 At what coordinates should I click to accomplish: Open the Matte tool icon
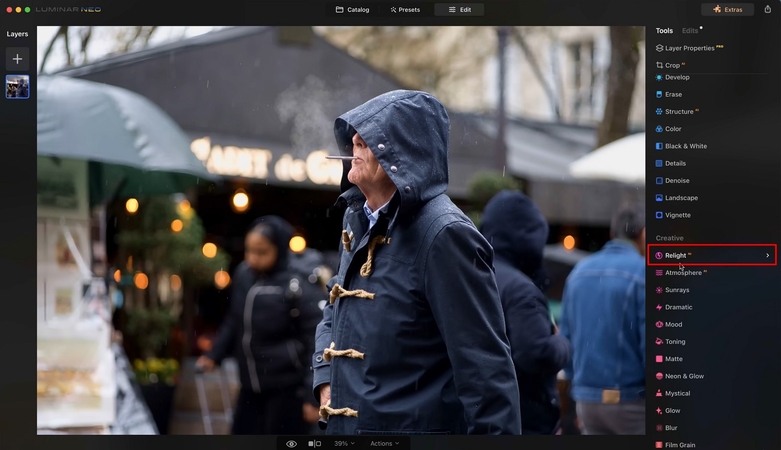click(x=659, y=359)
